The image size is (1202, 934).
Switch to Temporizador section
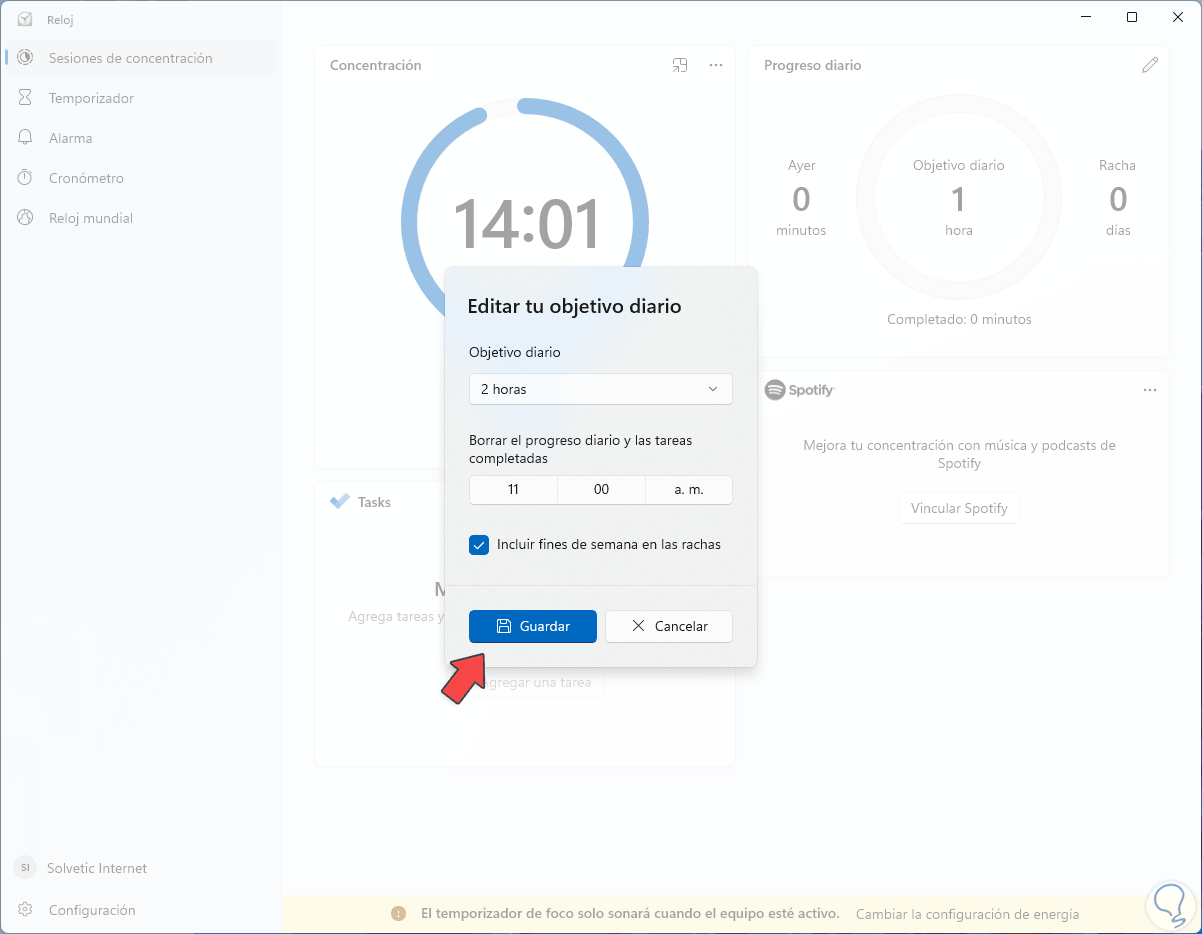point(140,98)
